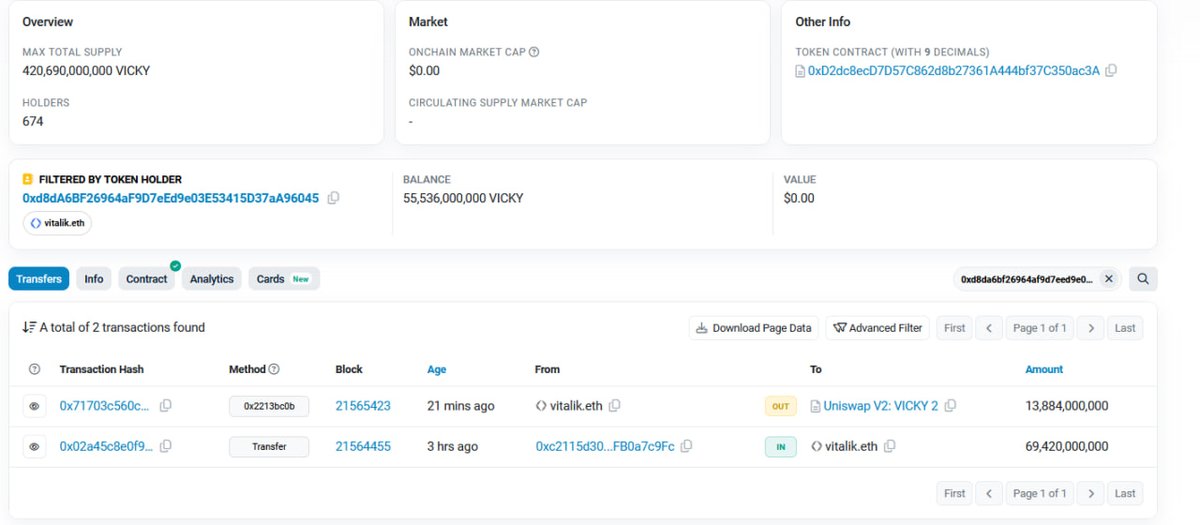Click the OUT direction badge
Image resolution: width=1200 pixels, height=525 pixels.
[781, 406]
